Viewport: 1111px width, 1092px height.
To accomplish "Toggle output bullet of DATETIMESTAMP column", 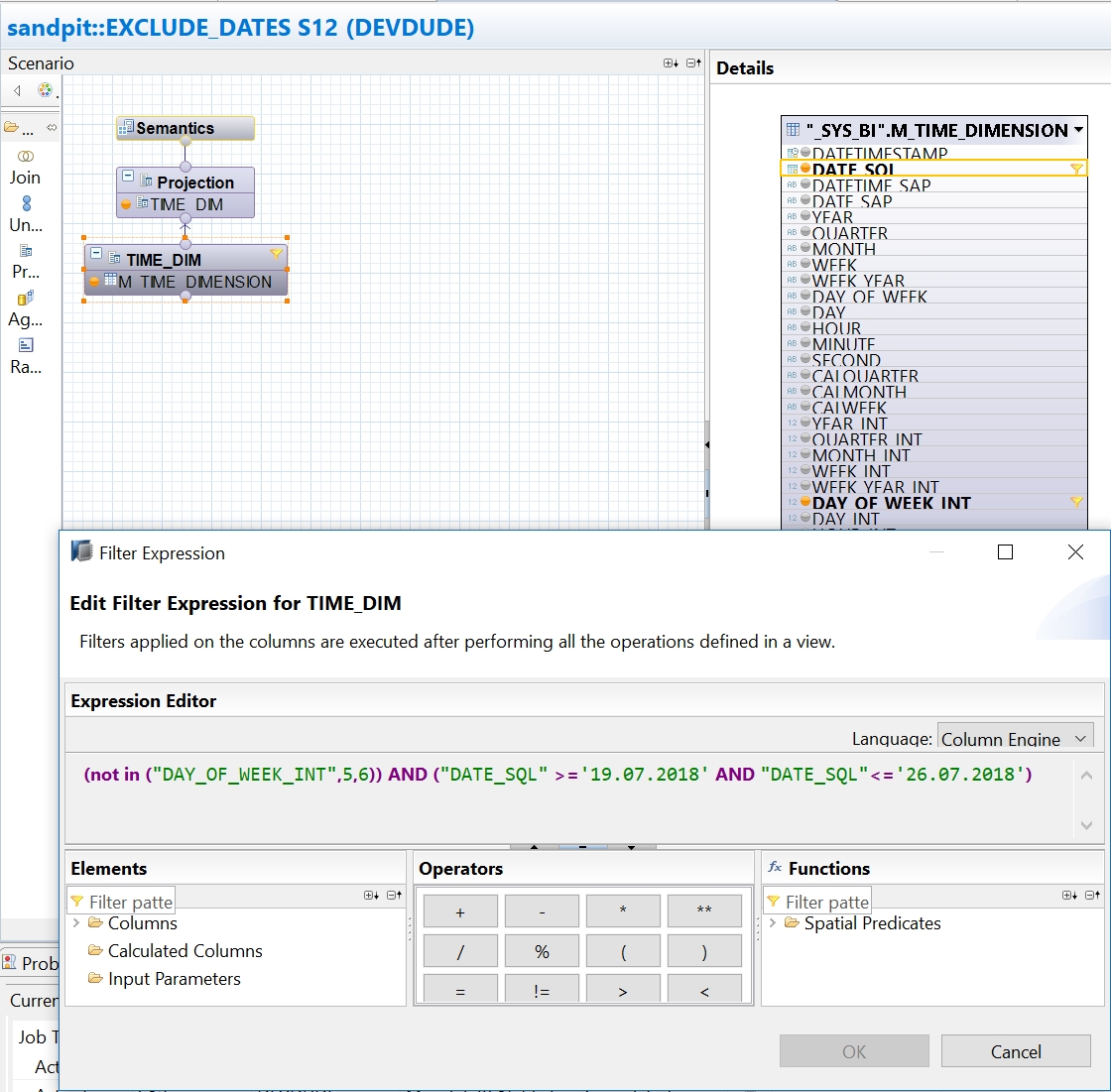I will [x=804, y=152].
